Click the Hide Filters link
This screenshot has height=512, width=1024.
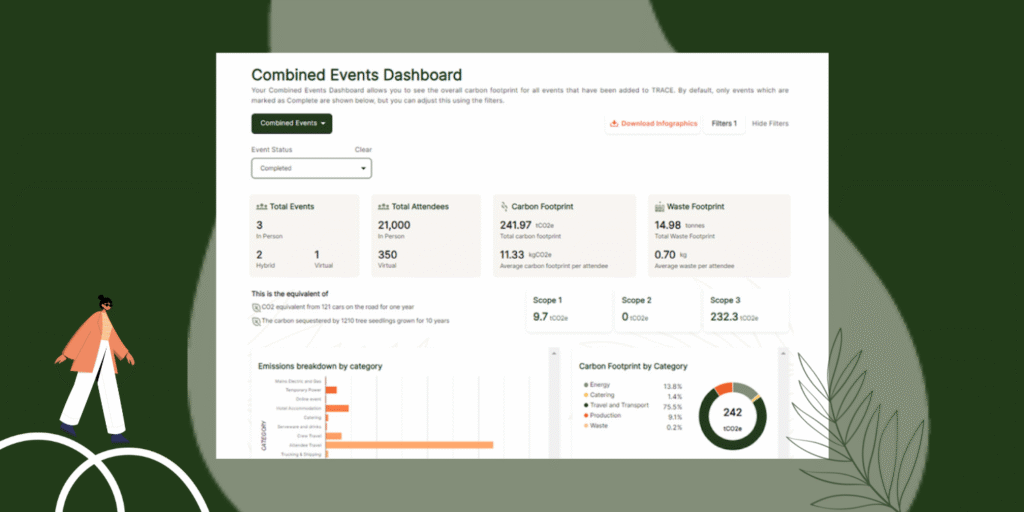[x=770, y=123]
